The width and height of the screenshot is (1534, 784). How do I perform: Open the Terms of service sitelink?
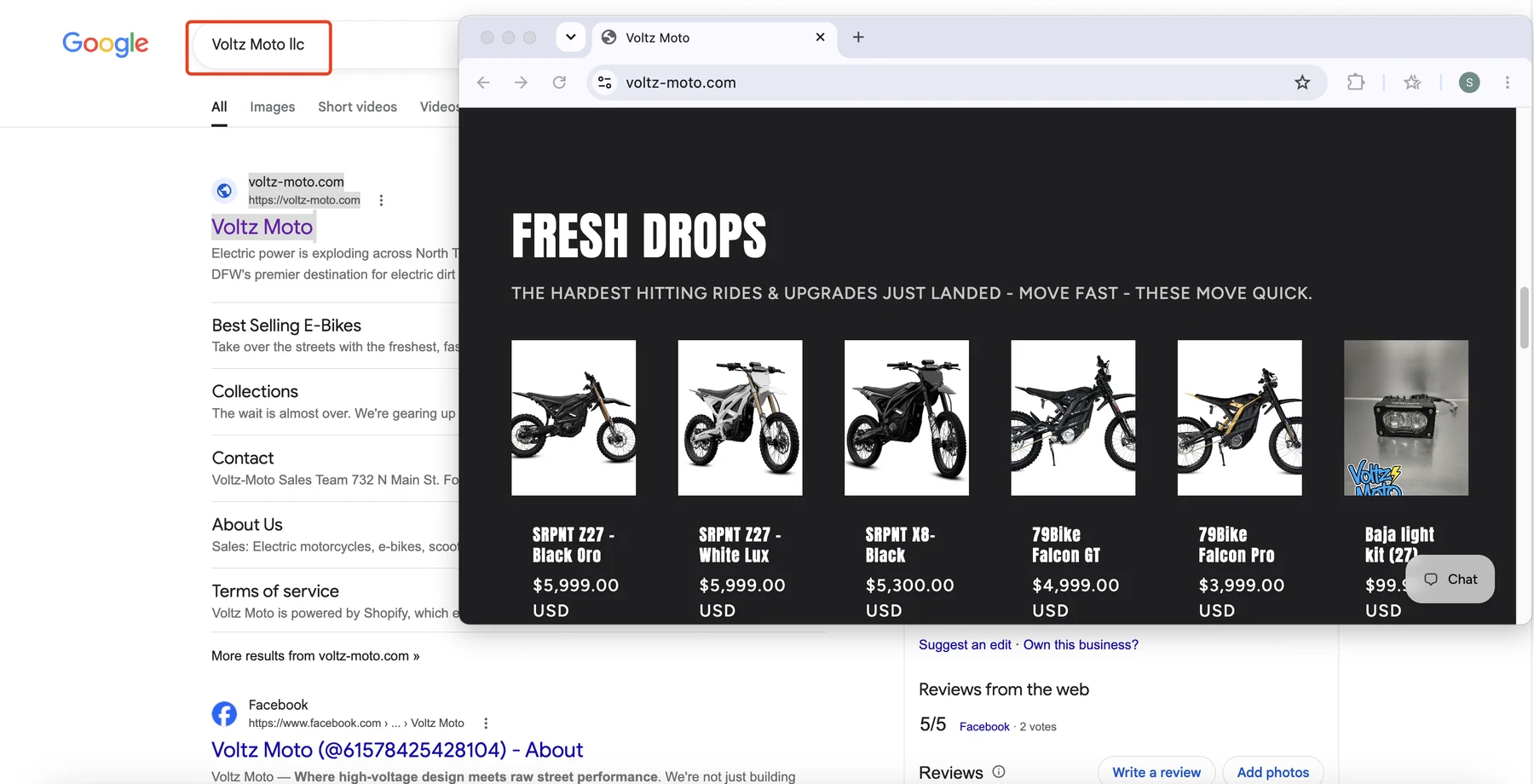pos(275,591)
